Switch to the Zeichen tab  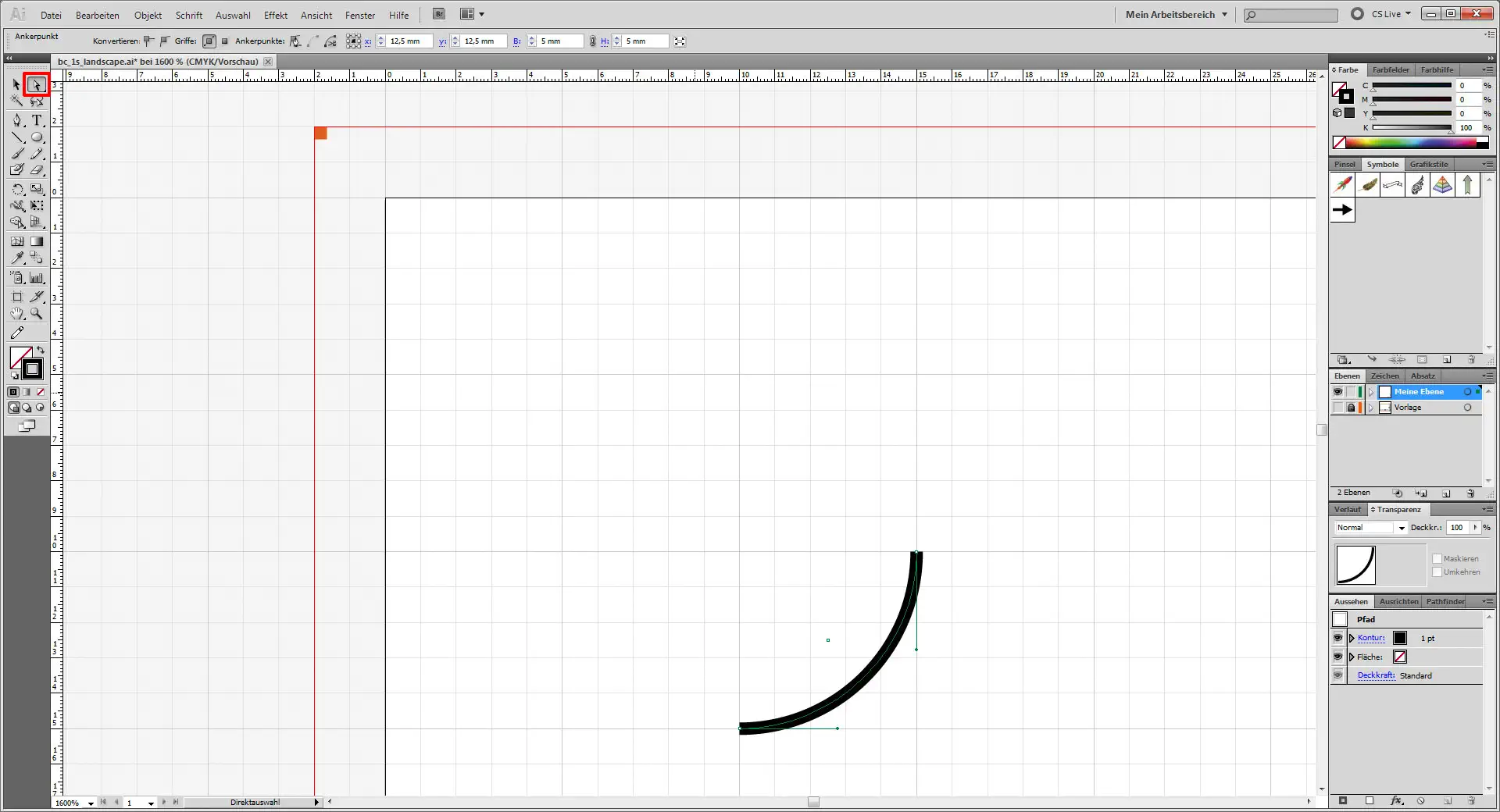(x=1384, y=376)
